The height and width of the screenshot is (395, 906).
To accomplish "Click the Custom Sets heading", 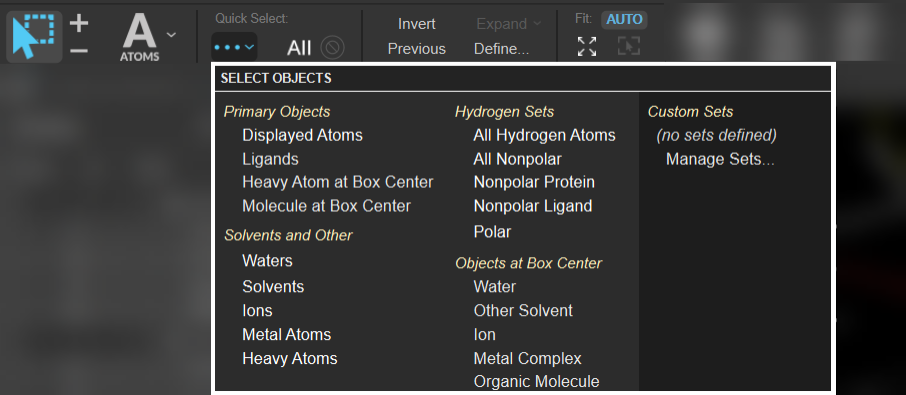I will point(690,111).
